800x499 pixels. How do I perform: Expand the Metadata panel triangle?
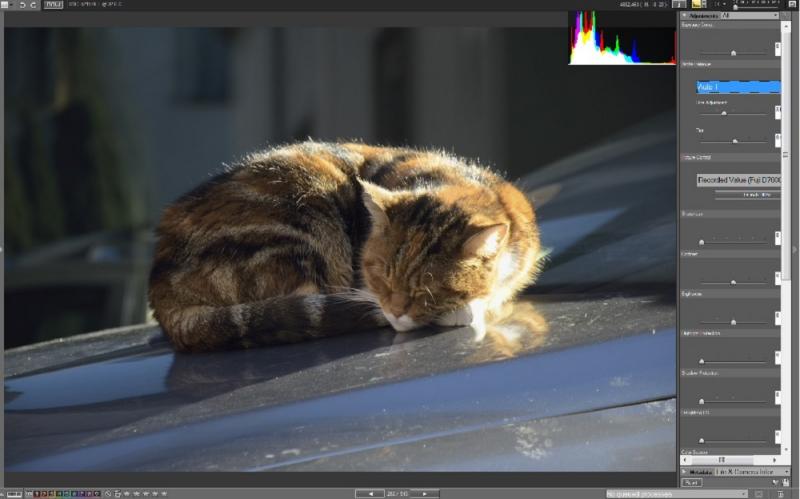click(684, 472)
